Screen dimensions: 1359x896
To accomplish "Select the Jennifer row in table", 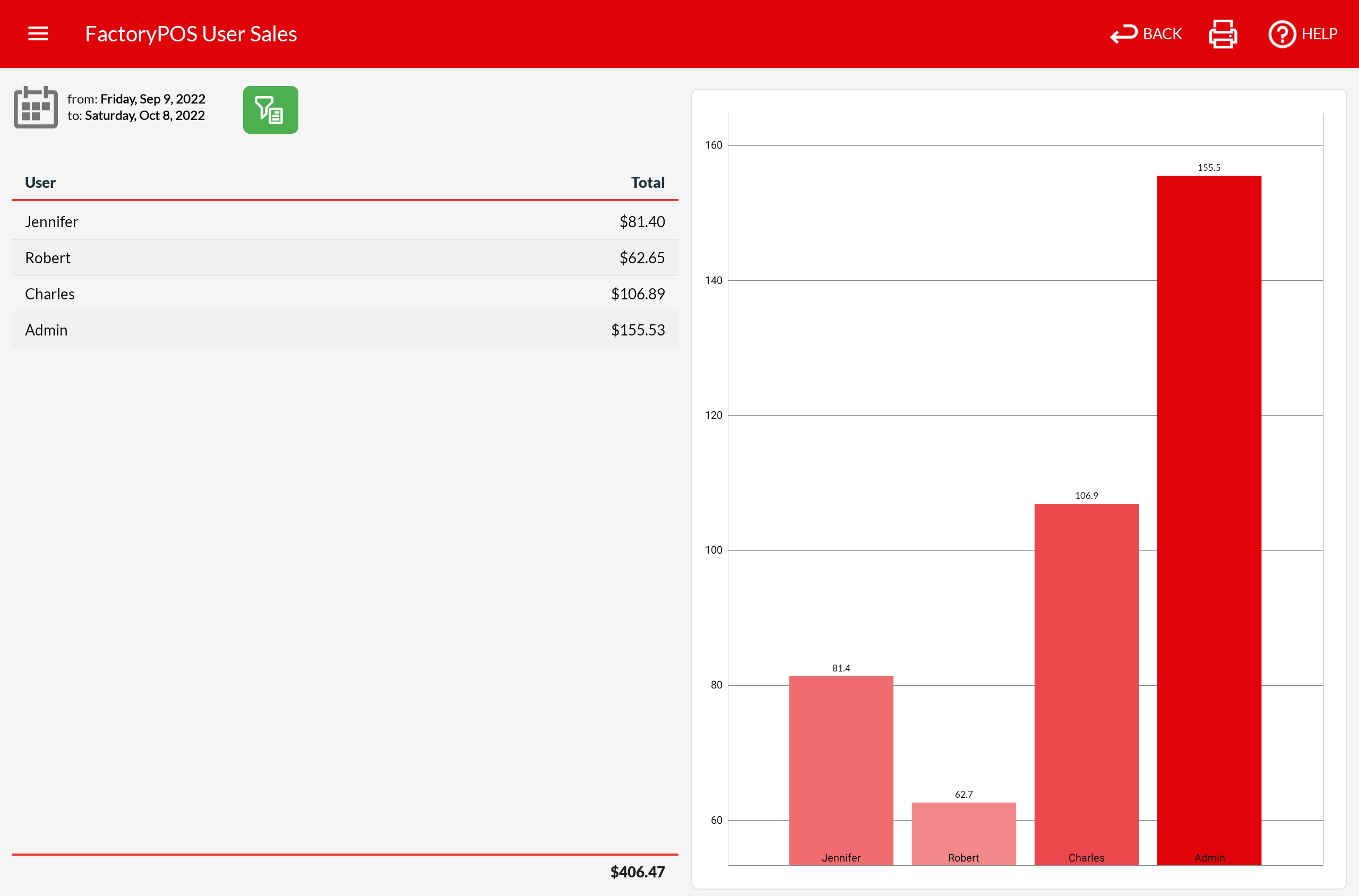I will (344, 222).
